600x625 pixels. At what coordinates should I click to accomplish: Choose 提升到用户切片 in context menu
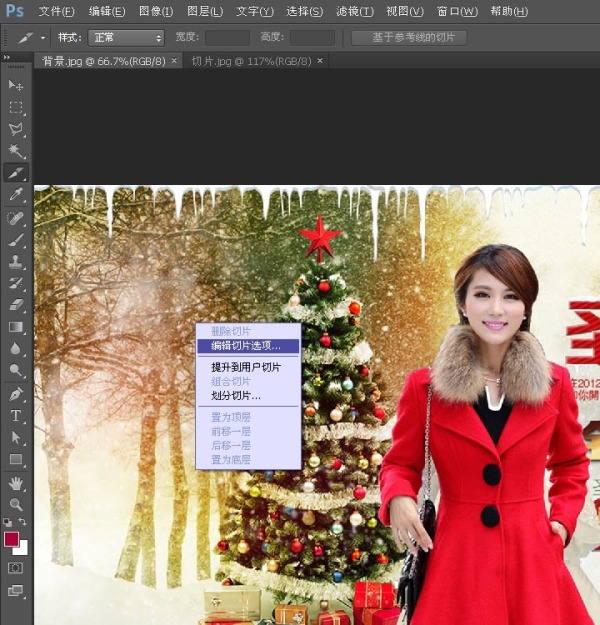[248, 367]
